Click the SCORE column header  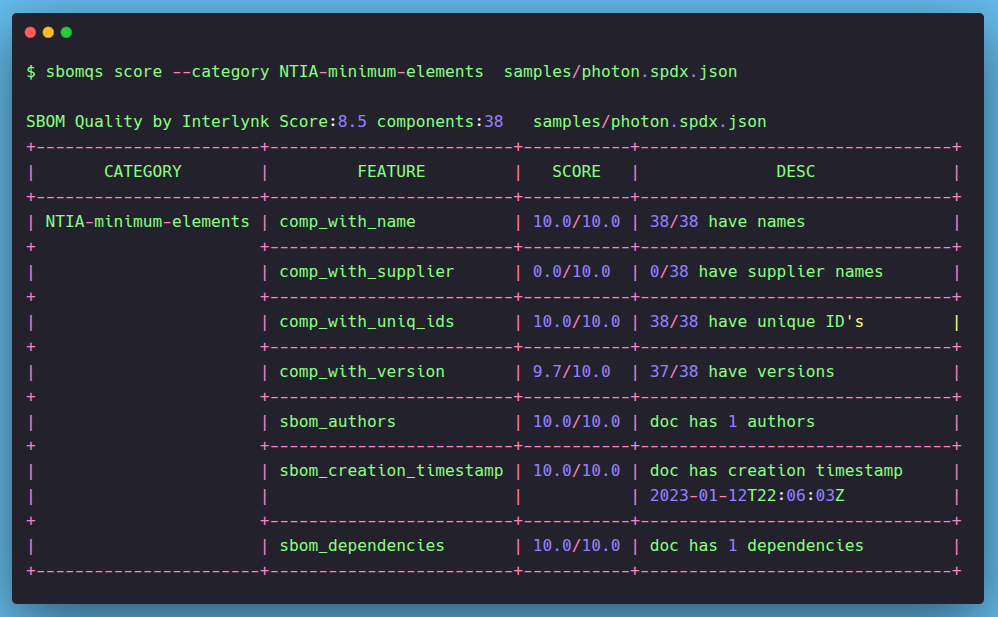(x=576, y=172)
